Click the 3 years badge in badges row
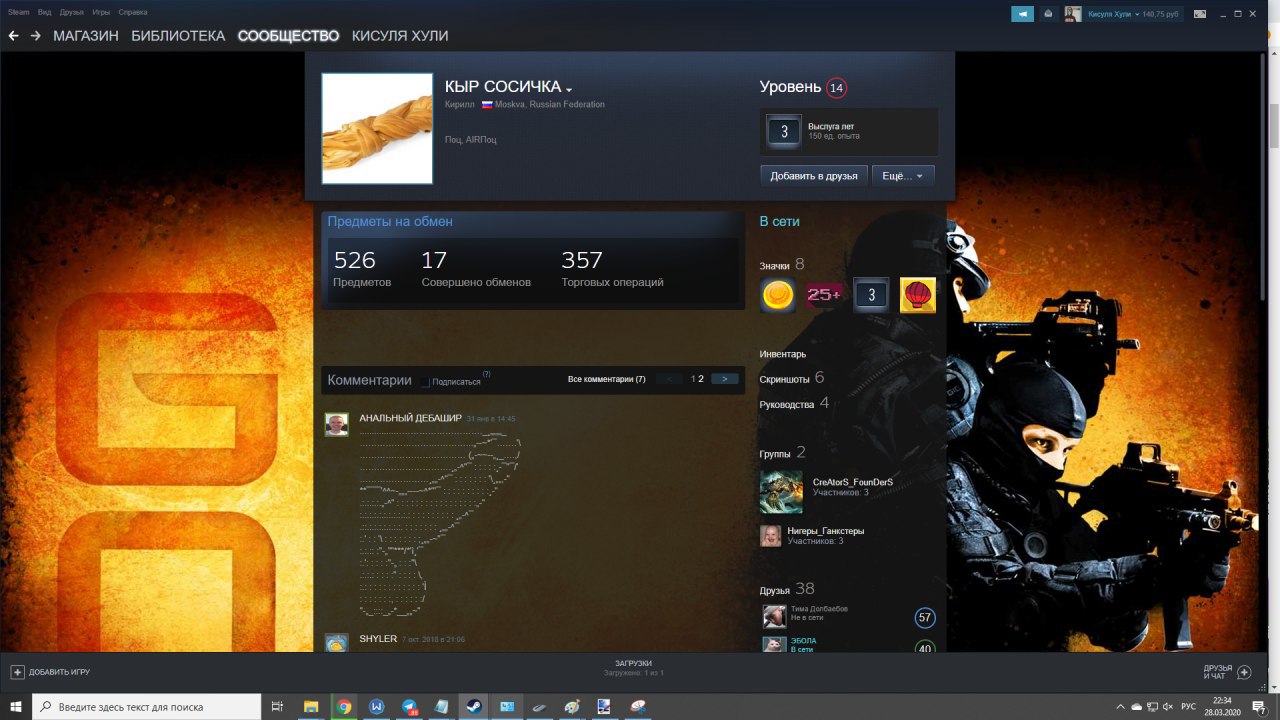1280x720 pixels. pyautogui.click(x=871, y=295)
